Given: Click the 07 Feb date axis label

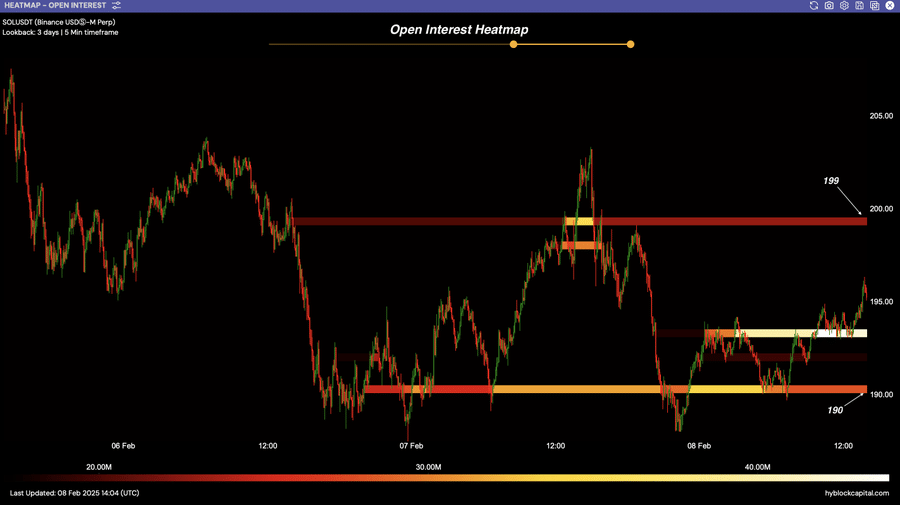Looking at the screenshot, I should pos(411,445).
